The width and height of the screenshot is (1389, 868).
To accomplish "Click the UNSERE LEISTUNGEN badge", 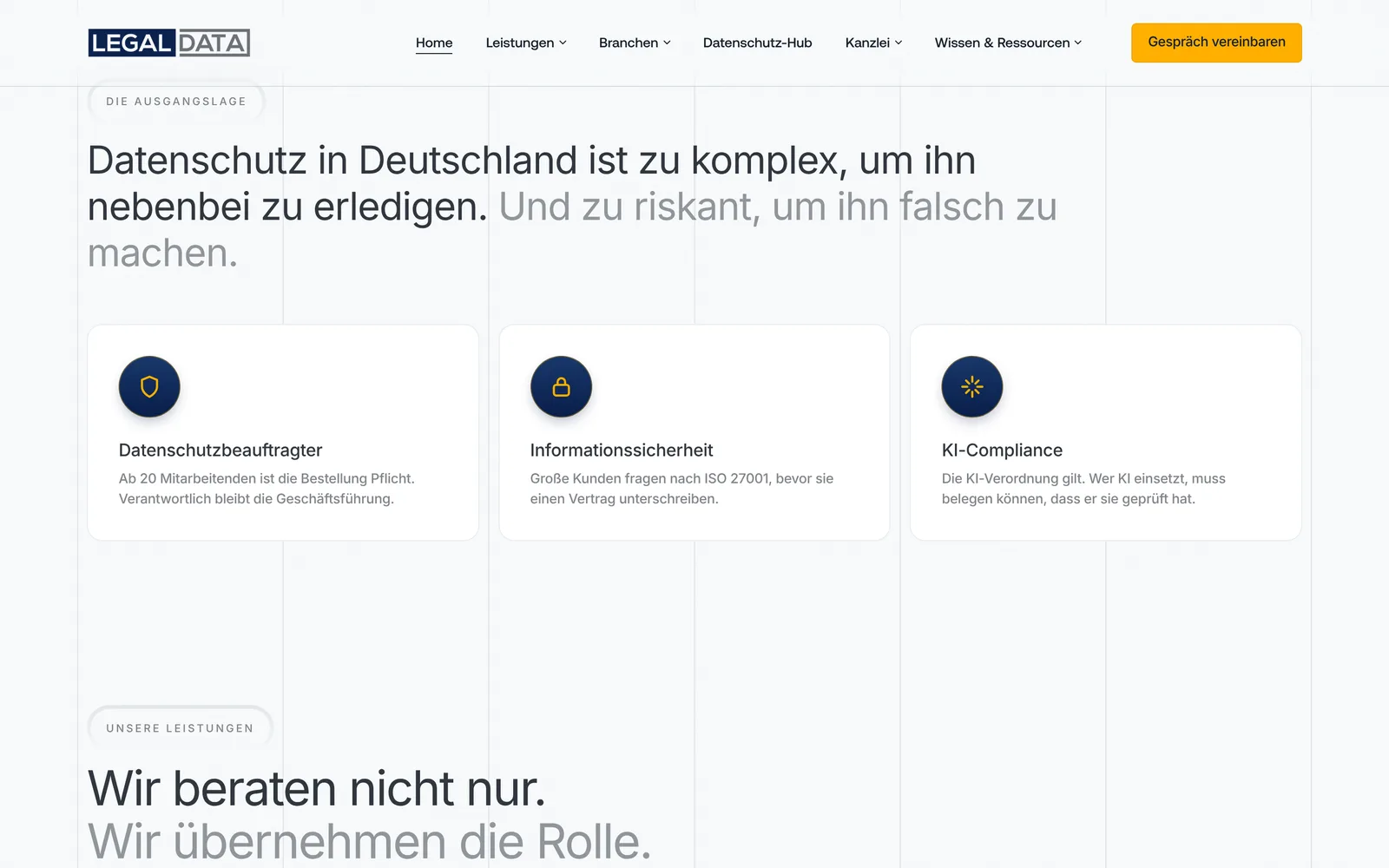I will click(180, 728).
